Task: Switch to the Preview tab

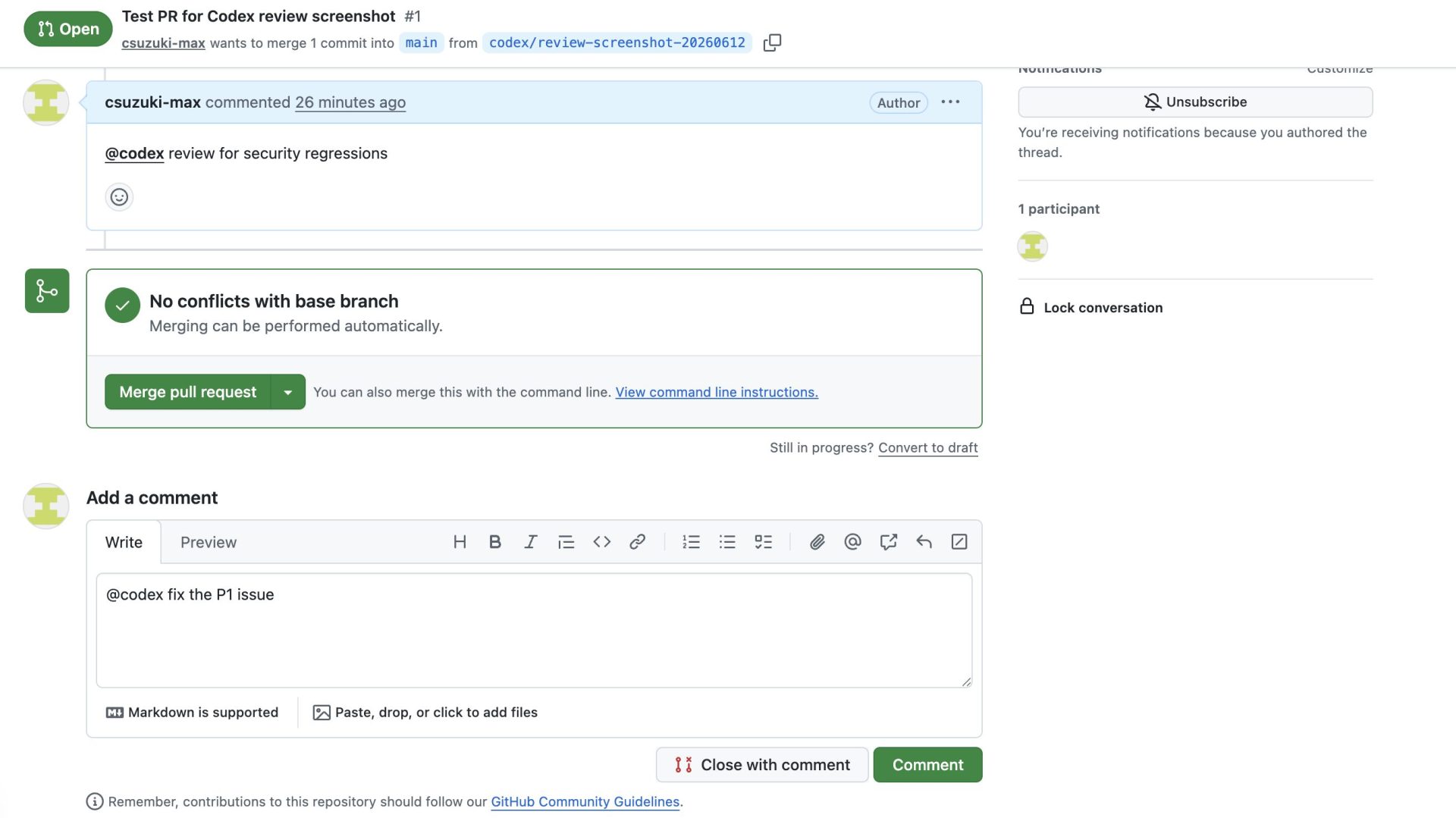Action: (209, 543)
